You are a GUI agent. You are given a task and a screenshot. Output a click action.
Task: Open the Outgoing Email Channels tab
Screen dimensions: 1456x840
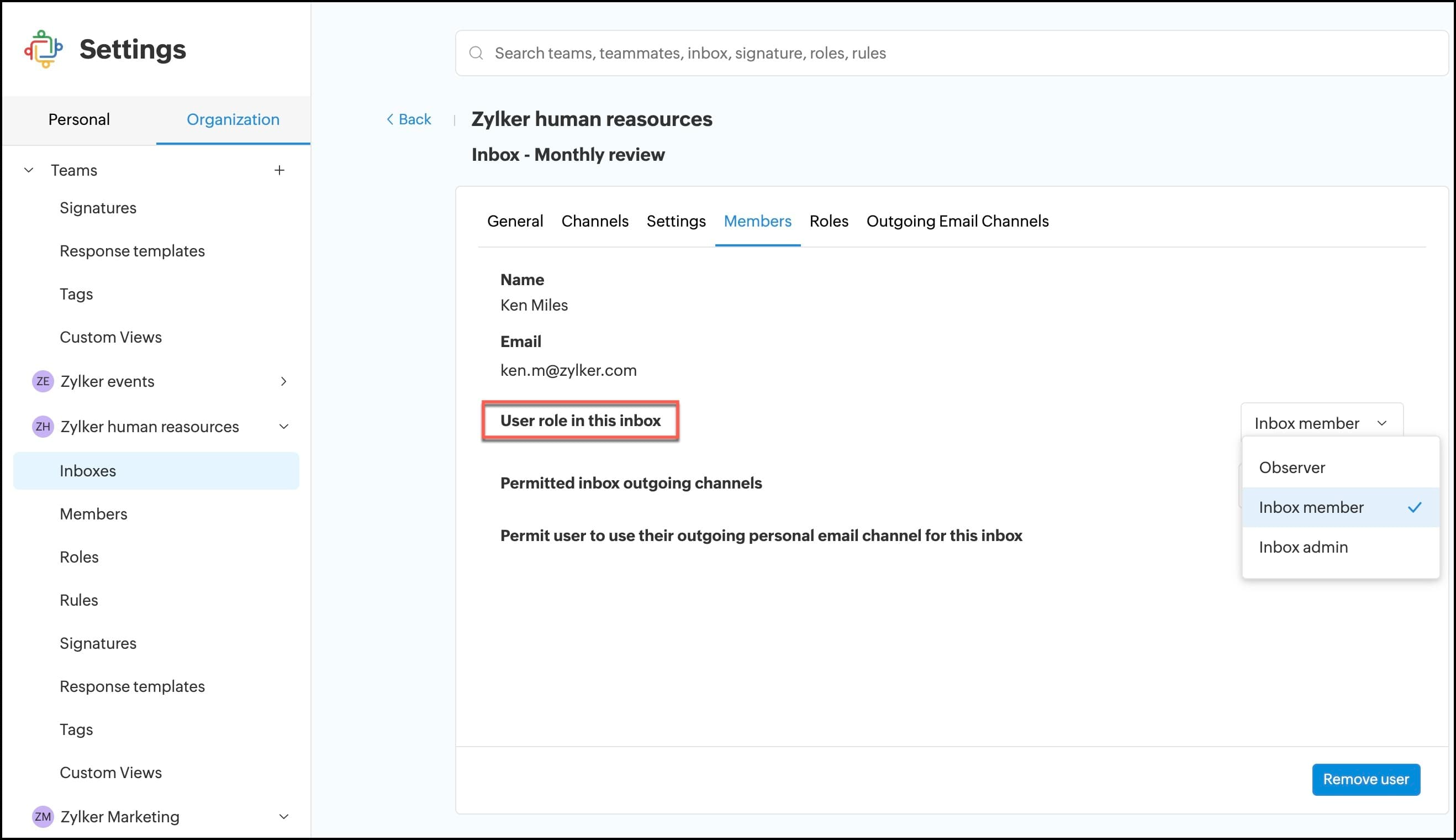957,221
